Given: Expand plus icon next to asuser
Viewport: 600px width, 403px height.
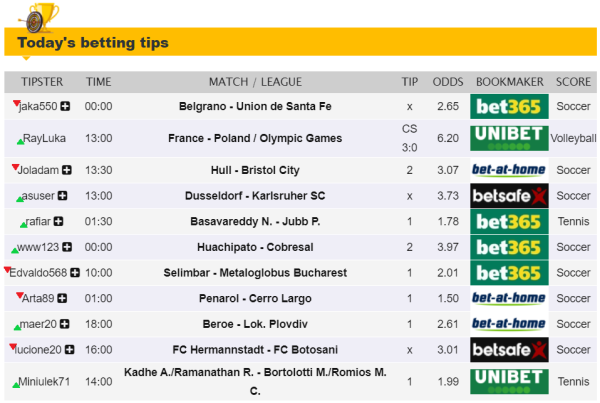Looking at the screenshot, I should (62, 196).
